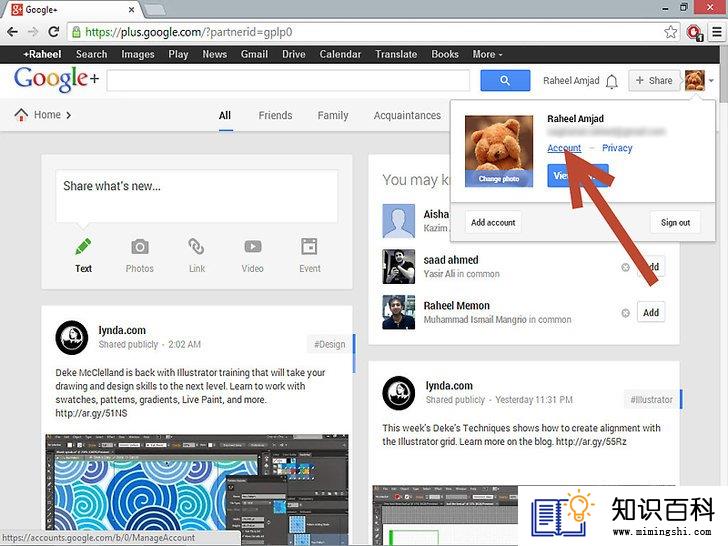Click the #Illustrator hashtag label
This screenshot has height=546, width=728.
(652, 400)
